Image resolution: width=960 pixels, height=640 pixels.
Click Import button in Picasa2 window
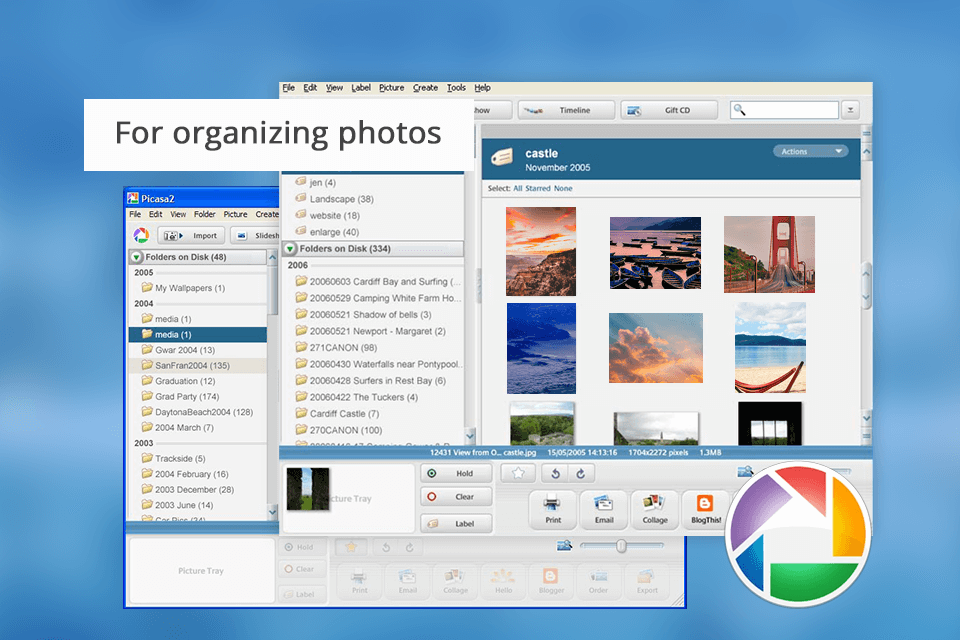point(191,235)
